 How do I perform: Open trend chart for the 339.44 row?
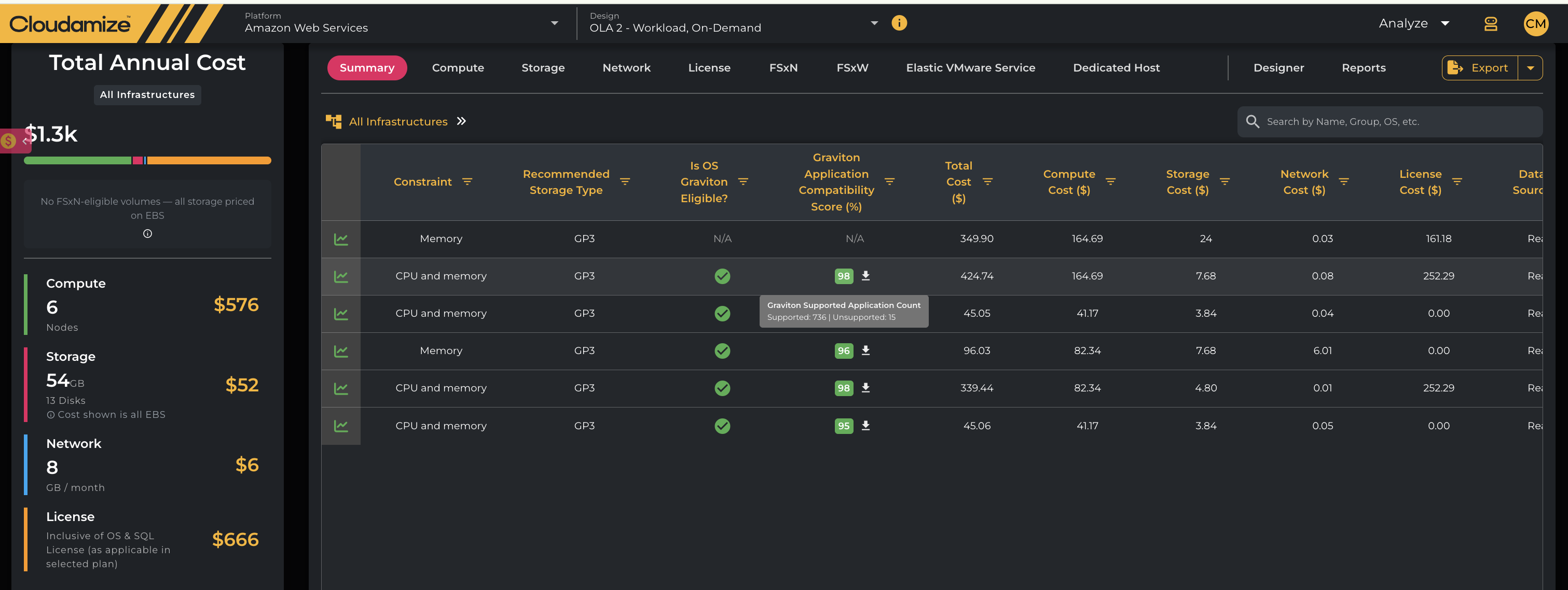coord(341,388)
